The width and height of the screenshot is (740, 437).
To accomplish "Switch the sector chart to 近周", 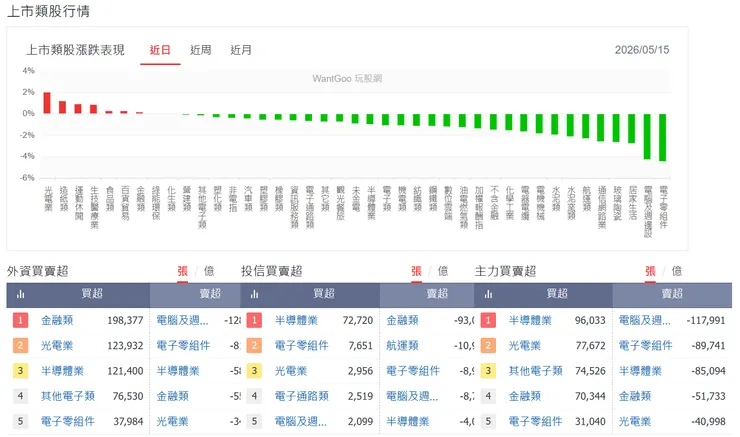I will (x=201, y=50).
